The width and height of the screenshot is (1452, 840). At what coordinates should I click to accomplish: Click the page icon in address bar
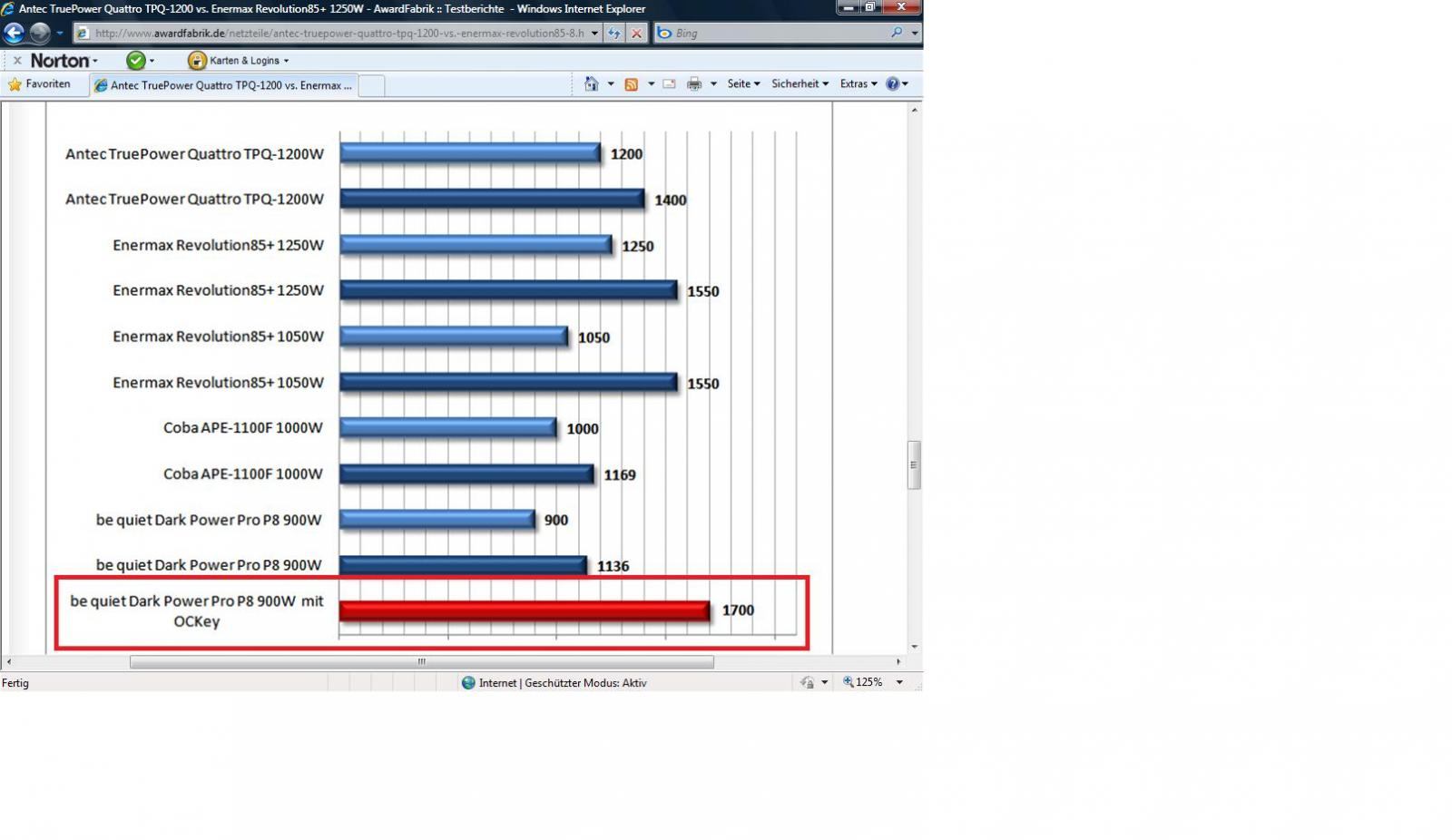[83, 34]
